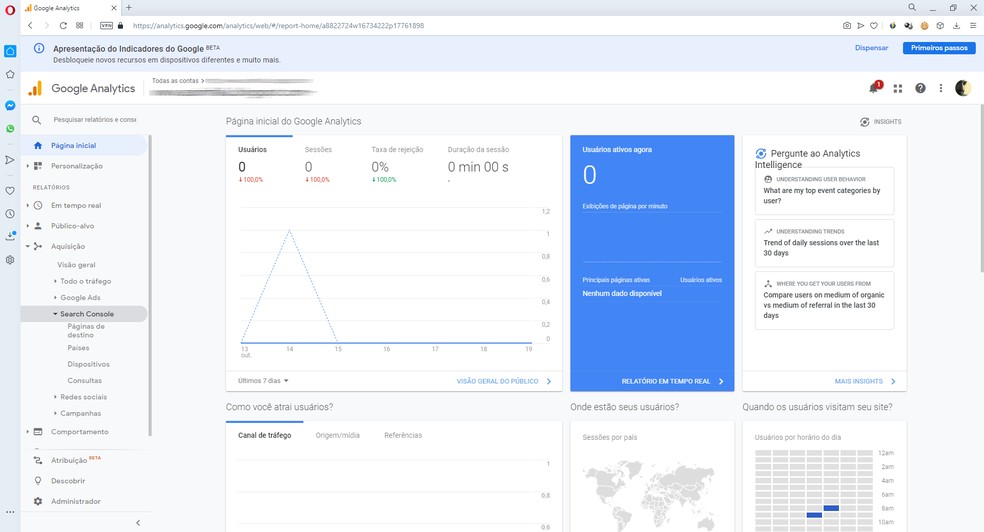Click the MAIS INSIGHTS link
984x532 pixels.
(x=865, y=381)
